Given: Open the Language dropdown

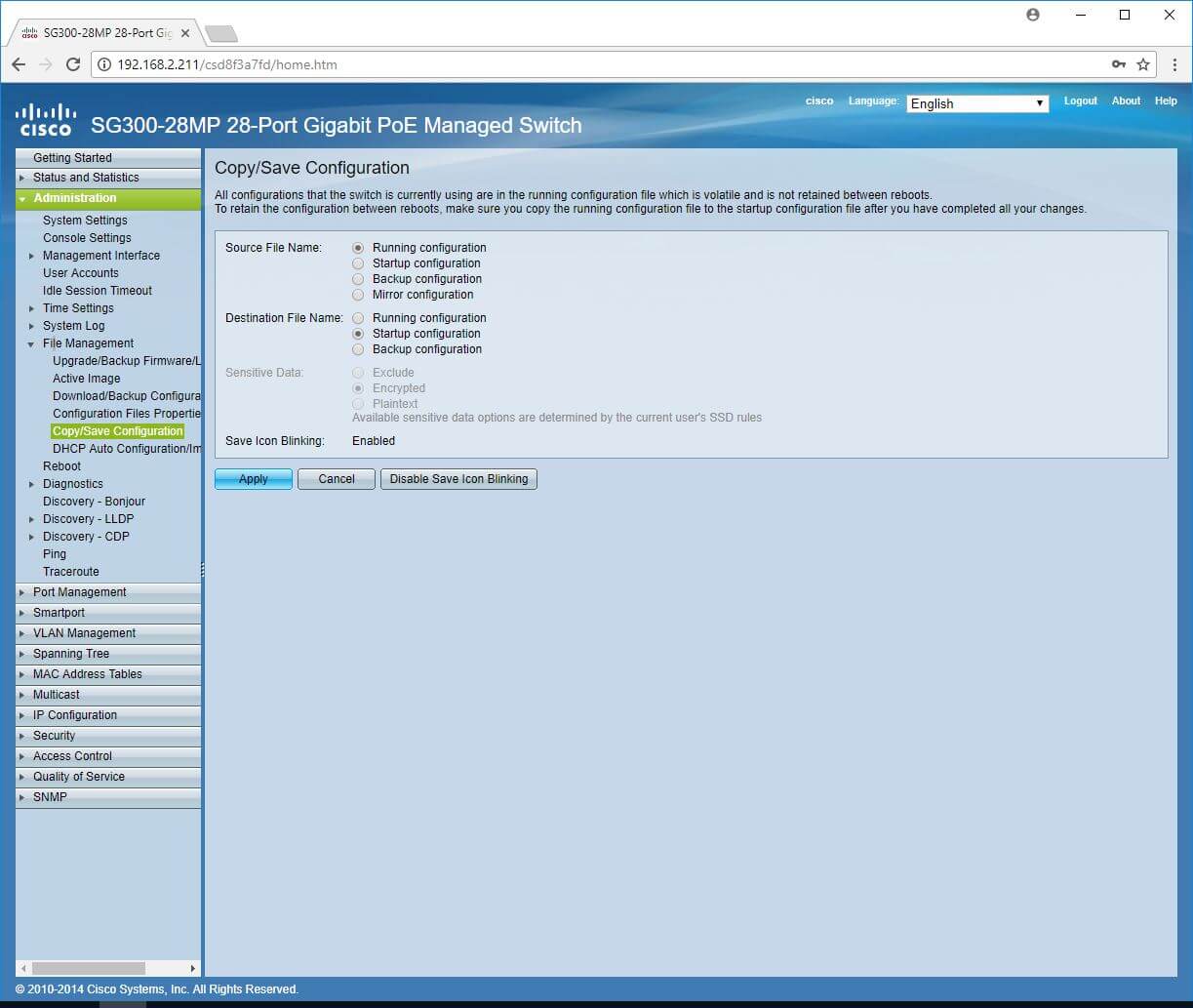Looking at the screenshot, I should (x=977, y=103).
